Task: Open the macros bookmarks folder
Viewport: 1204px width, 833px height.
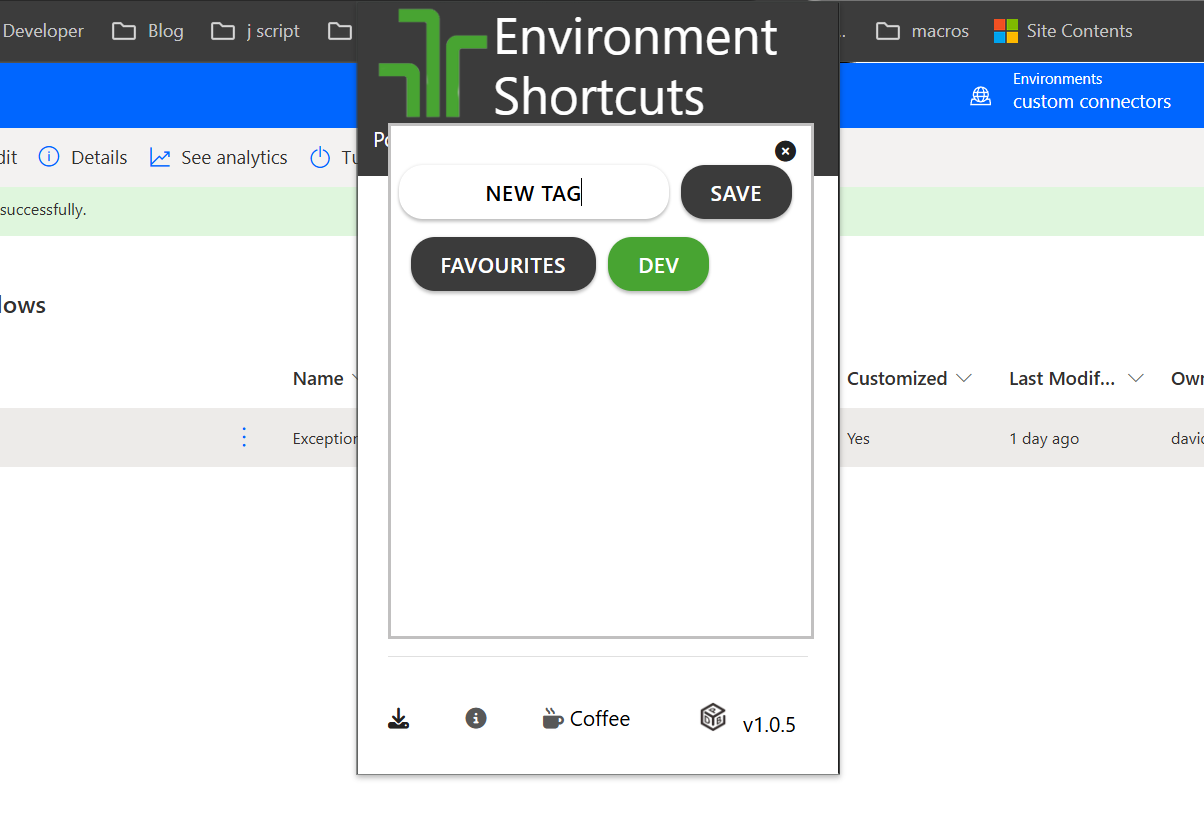Action: click(922, 31)
